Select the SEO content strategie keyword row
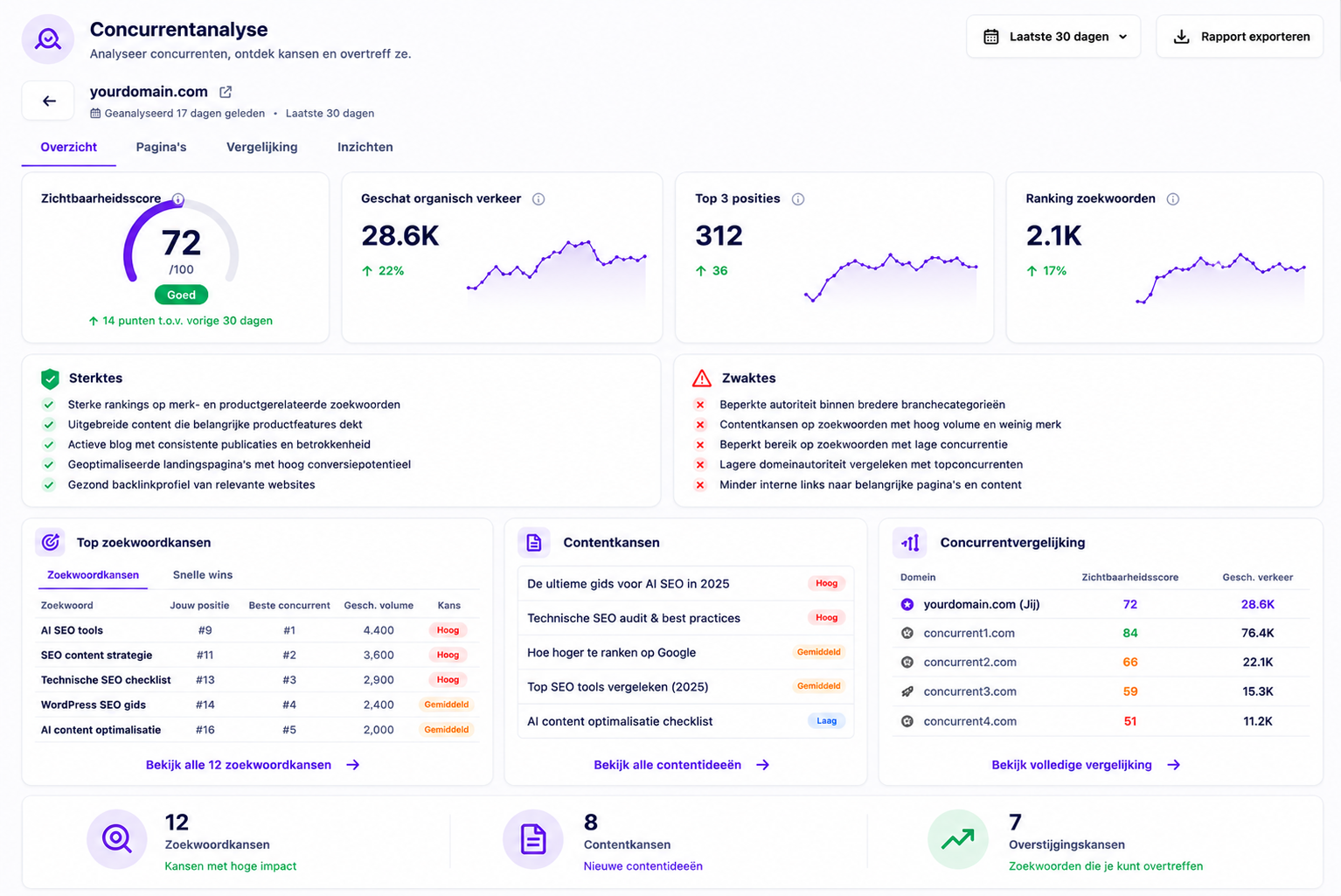The height and width of the screenshot is (896, 1341). point(258,655)
